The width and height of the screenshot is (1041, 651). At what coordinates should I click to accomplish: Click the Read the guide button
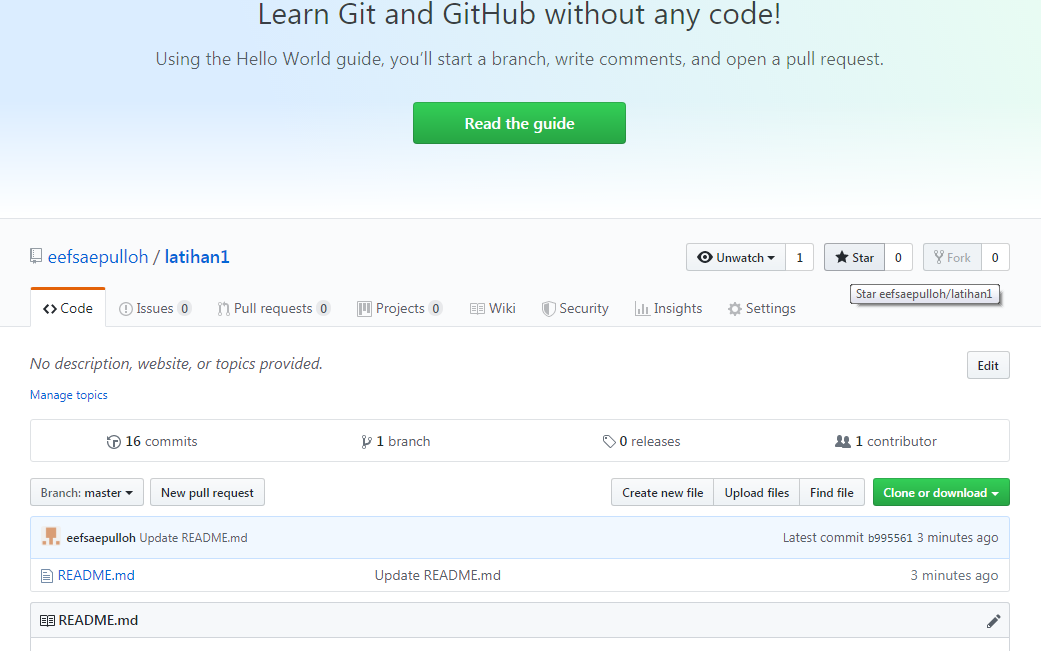[x=519, y=122]
